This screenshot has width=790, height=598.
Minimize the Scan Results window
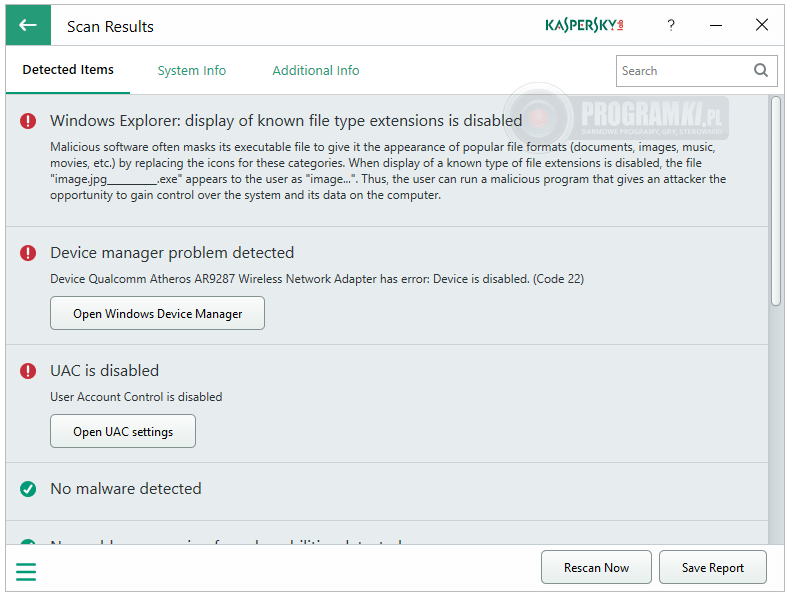716,25
